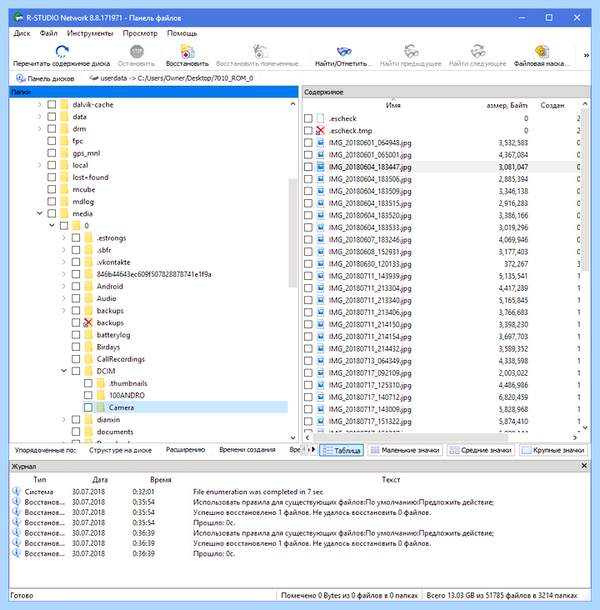This screenshot has height=610, width=600.
Task: Click the folder tree vertical scrollbar
Action: [293, 233]
